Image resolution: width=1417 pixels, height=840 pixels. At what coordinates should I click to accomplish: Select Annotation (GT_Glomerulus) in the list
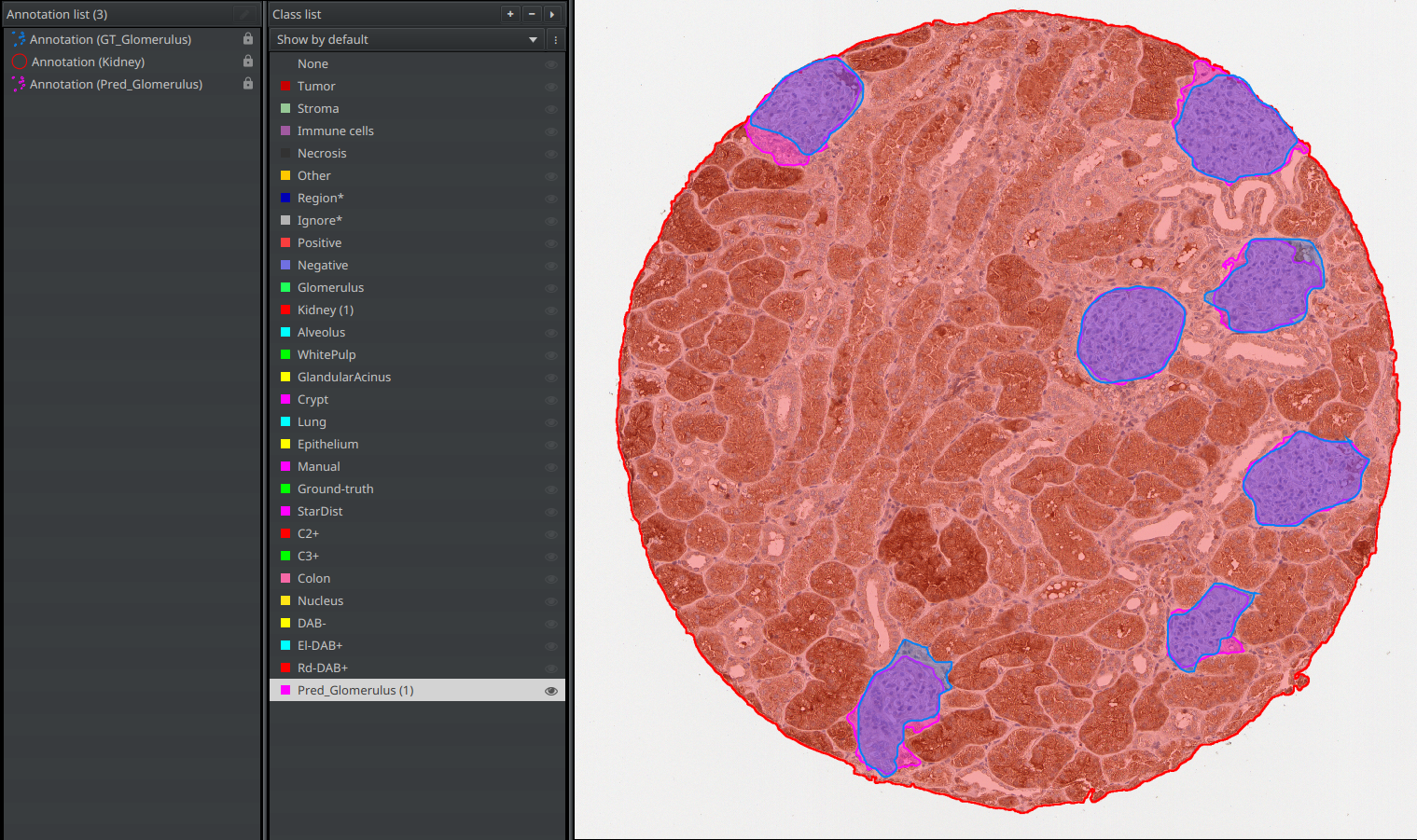[x=110, y=39]
